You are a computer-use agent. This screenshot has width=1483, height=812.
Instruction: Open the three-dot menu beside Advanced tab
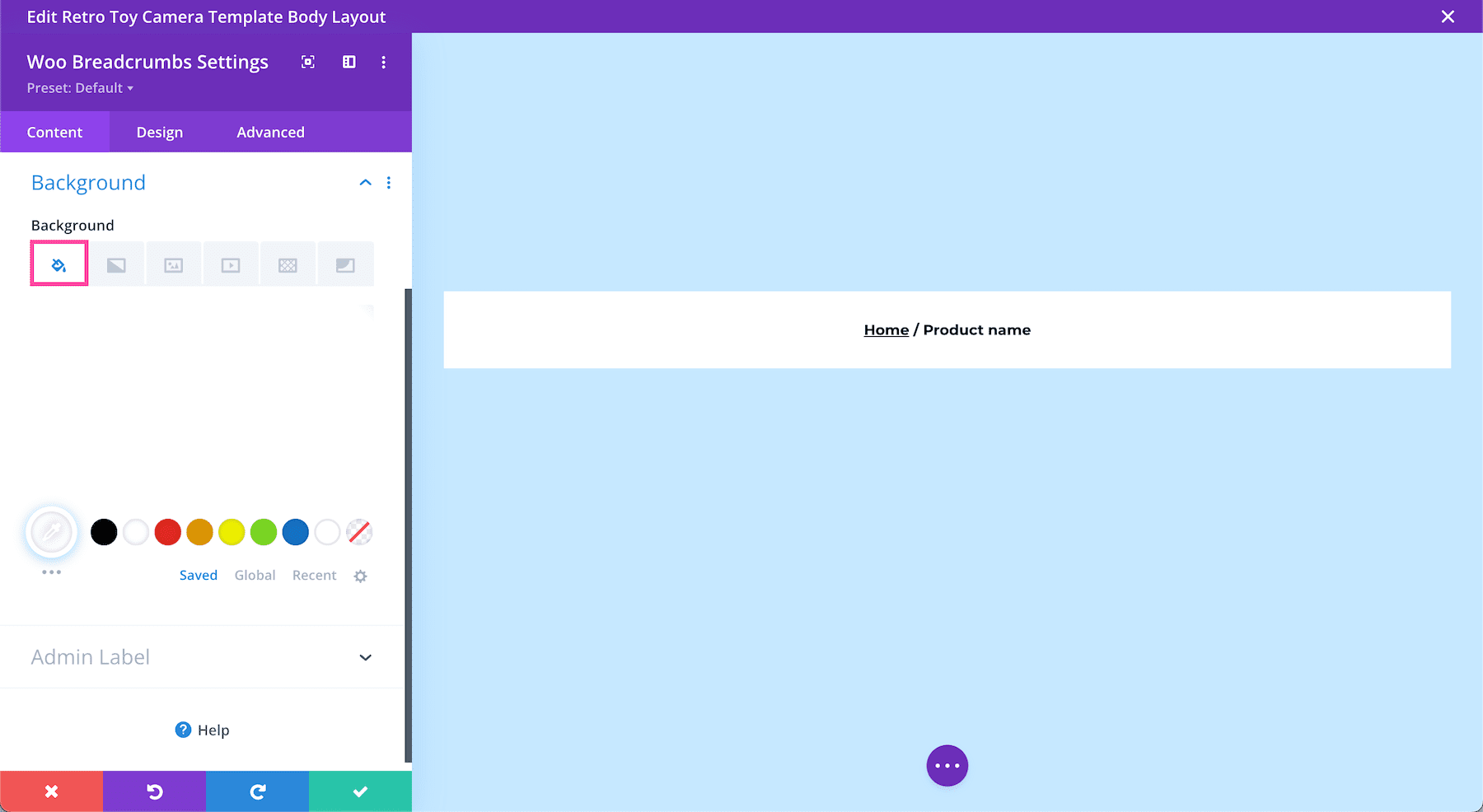[x=383, y=62]
